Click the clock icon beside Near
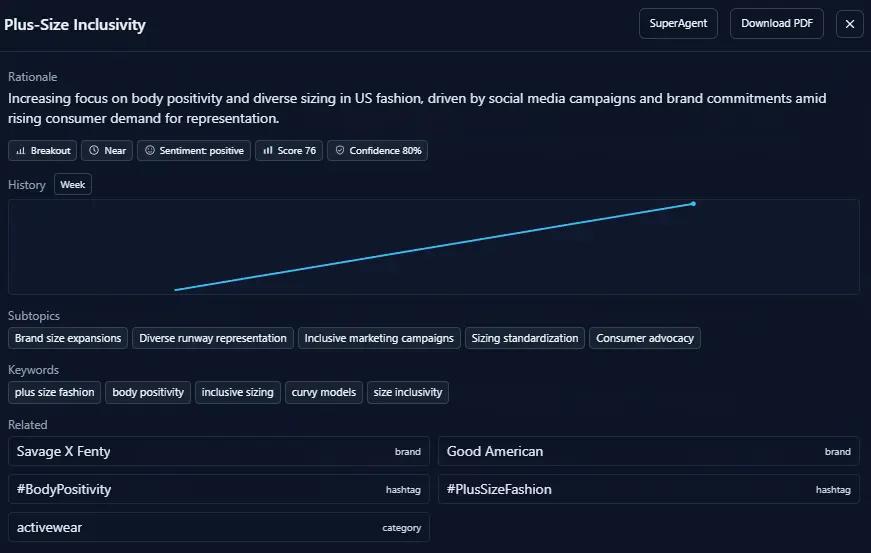 click(94, 151)
